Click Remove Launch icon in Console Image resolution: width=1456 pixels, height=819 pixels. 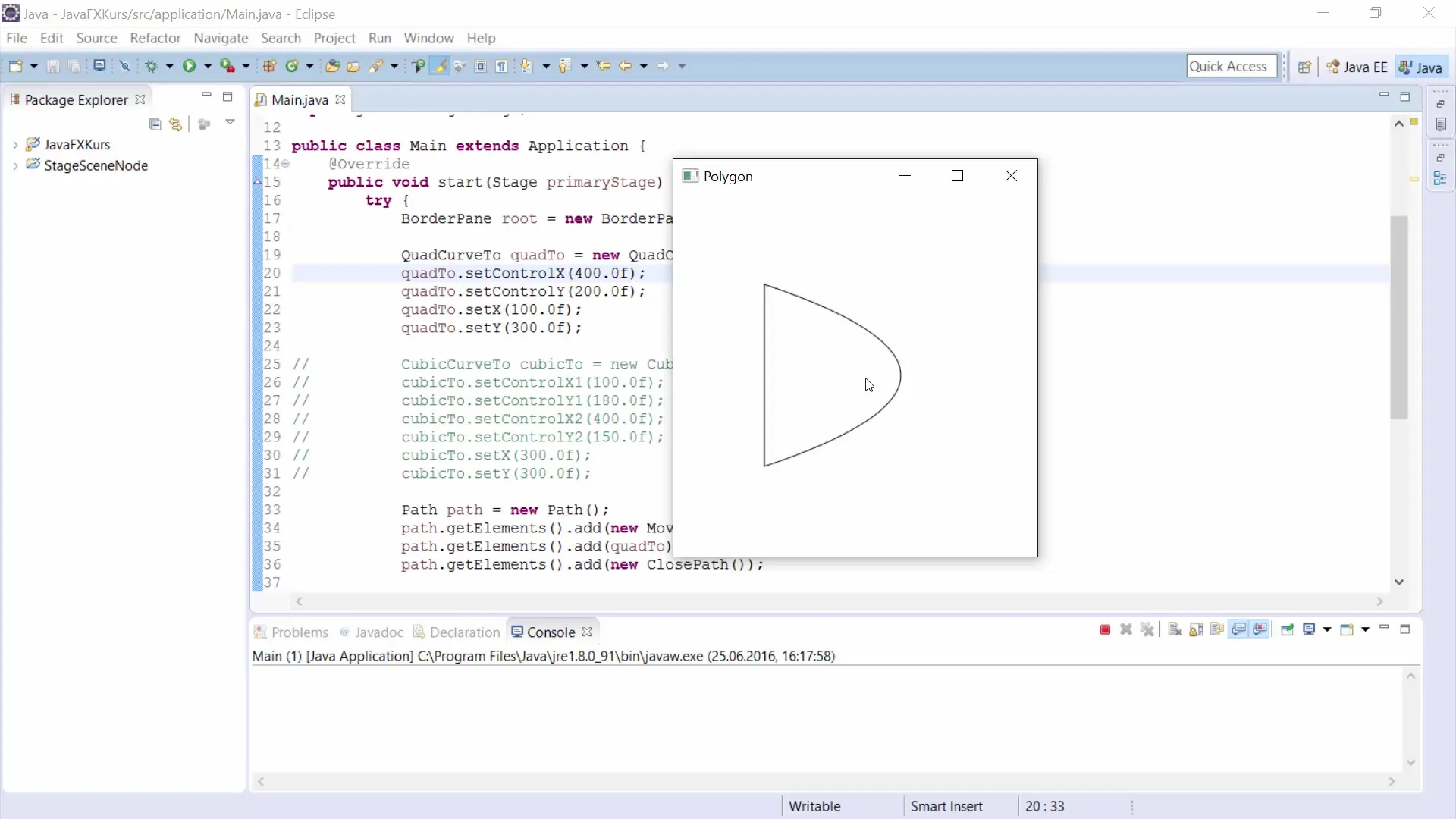(x=1126, y=630)
